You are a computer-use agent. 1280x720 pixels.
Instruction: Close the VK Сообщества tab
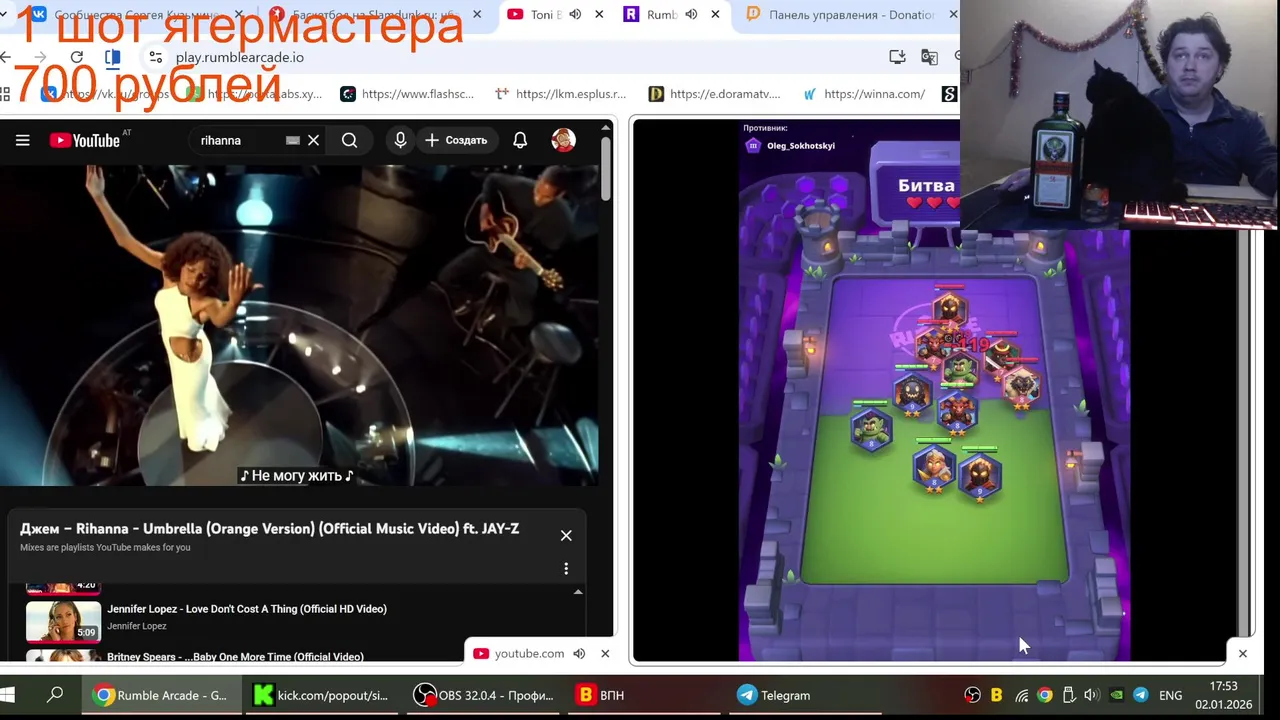pyautogui.click(x=238, y=15)
